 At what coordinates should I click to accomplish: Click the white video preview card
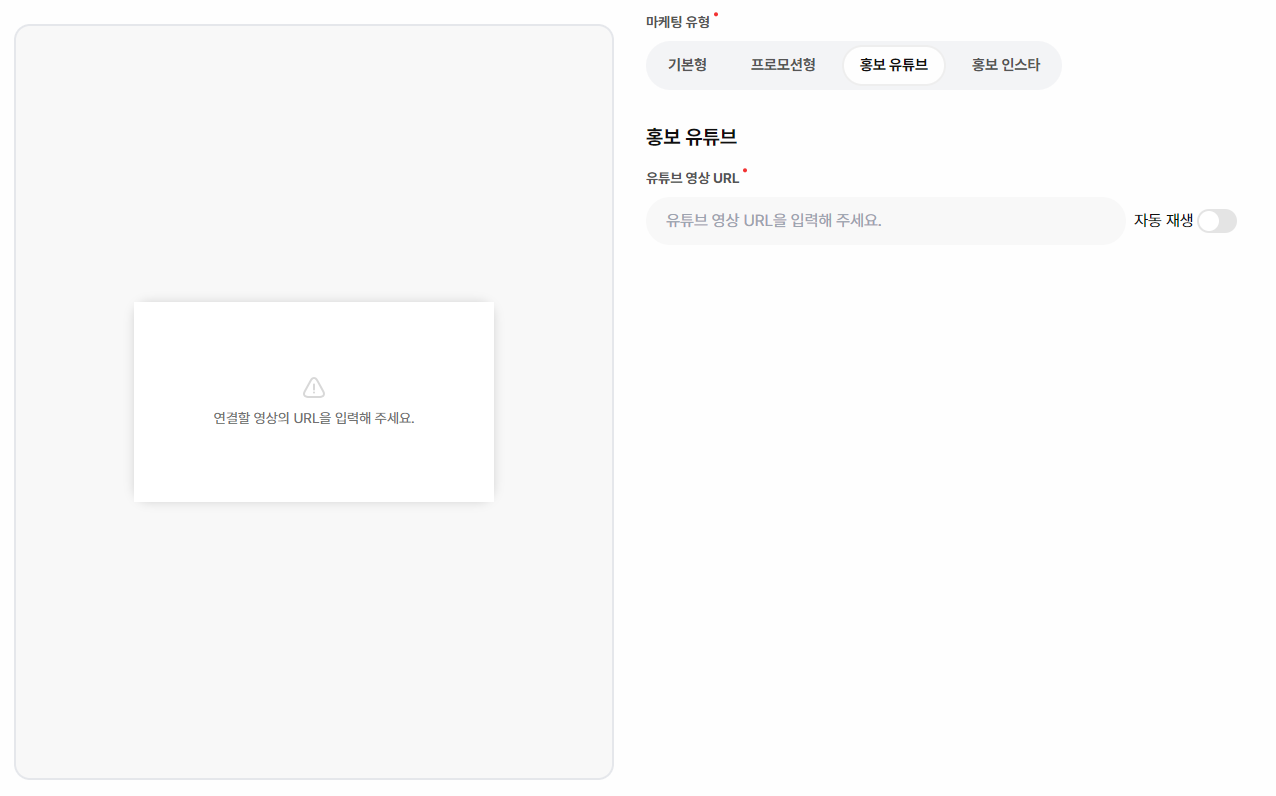[314, 402]
